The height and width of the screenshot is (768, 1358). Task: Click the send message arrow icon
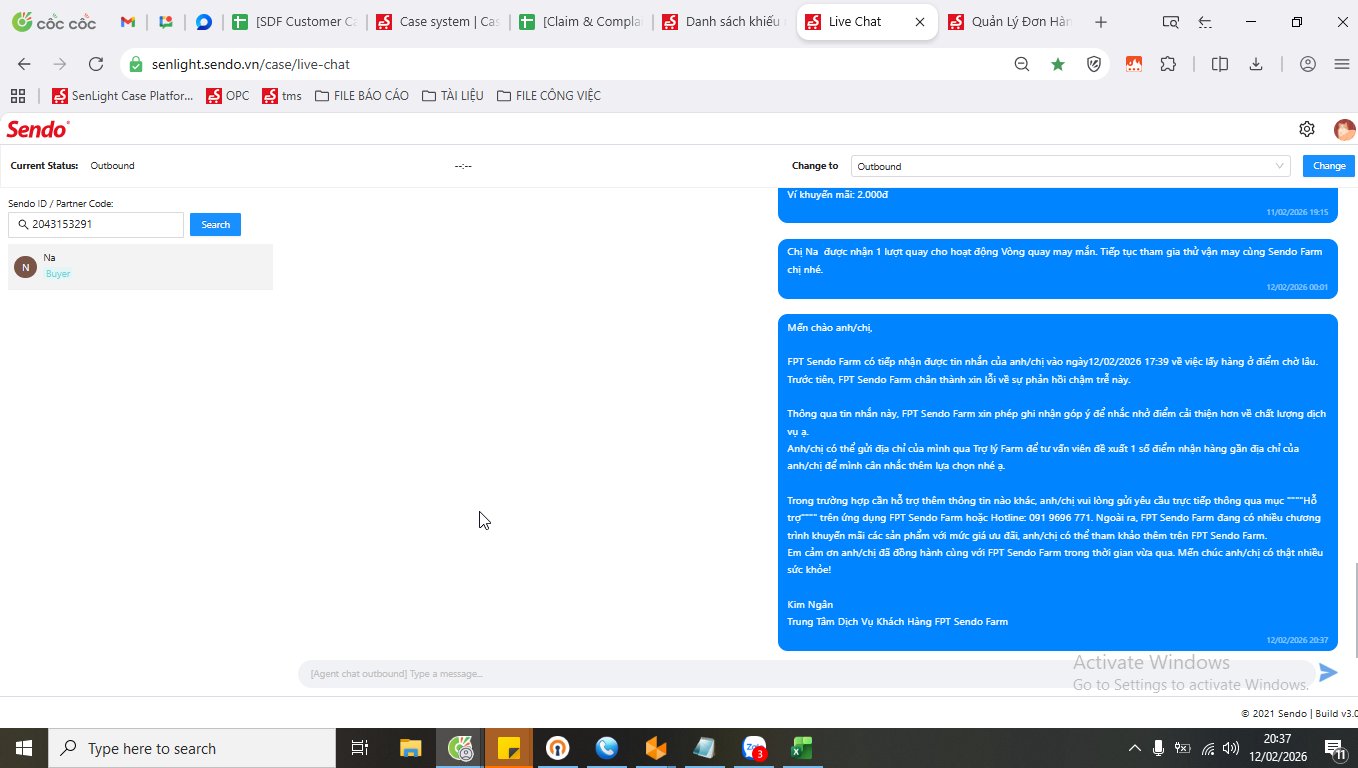[x=1328, y=673]
